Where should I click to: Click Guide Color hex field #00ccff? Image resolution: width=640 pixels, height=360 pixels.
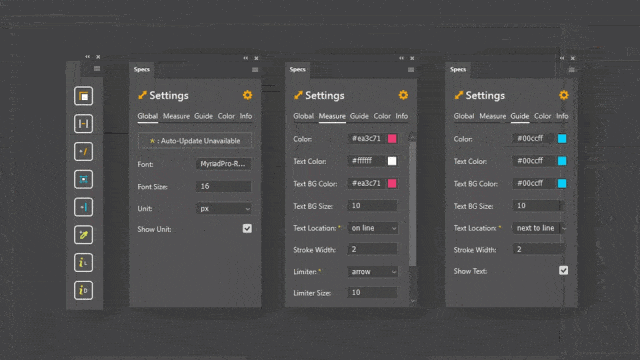click(x=534, y=138)
